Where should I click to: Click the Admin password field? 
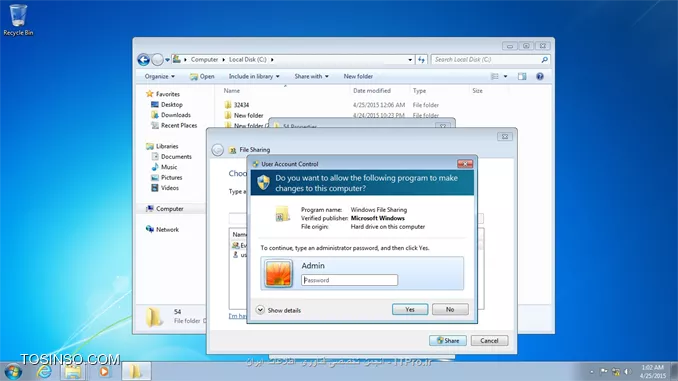click(x=349, y=280)
